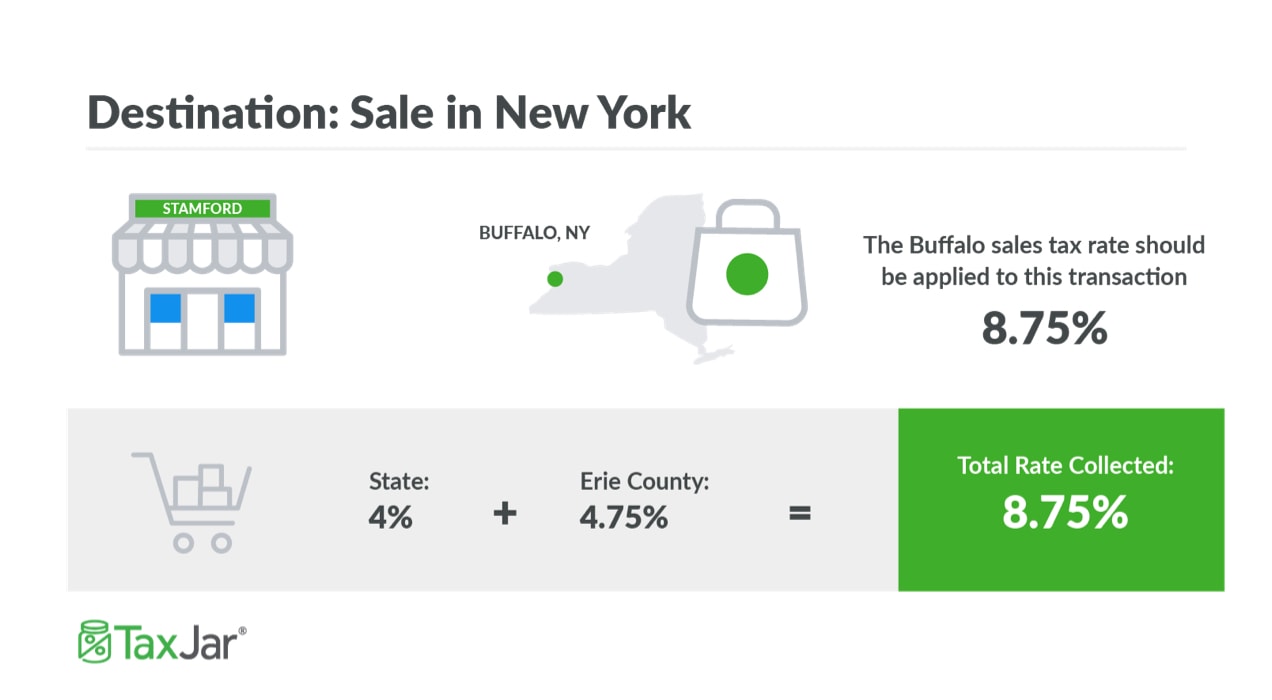This screenshot has width=1272, height=700.
Task: Click the TaxJar jar logo icon
Action: 93,641
